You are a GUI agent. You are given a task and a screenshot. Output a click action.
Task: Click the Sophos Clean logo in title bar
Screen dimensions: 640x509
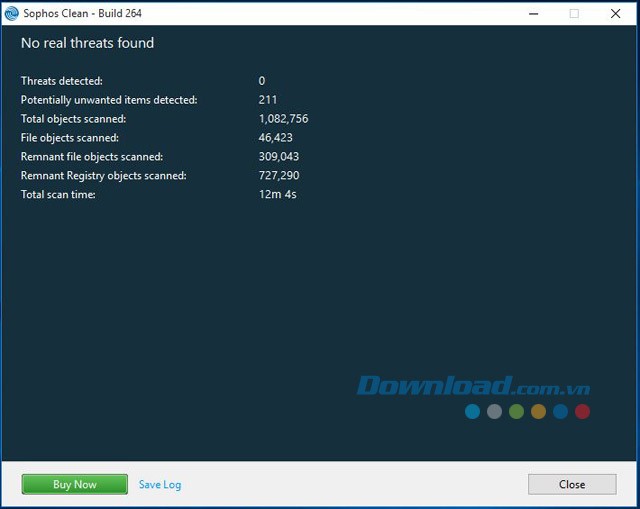(x=11, y=13)
